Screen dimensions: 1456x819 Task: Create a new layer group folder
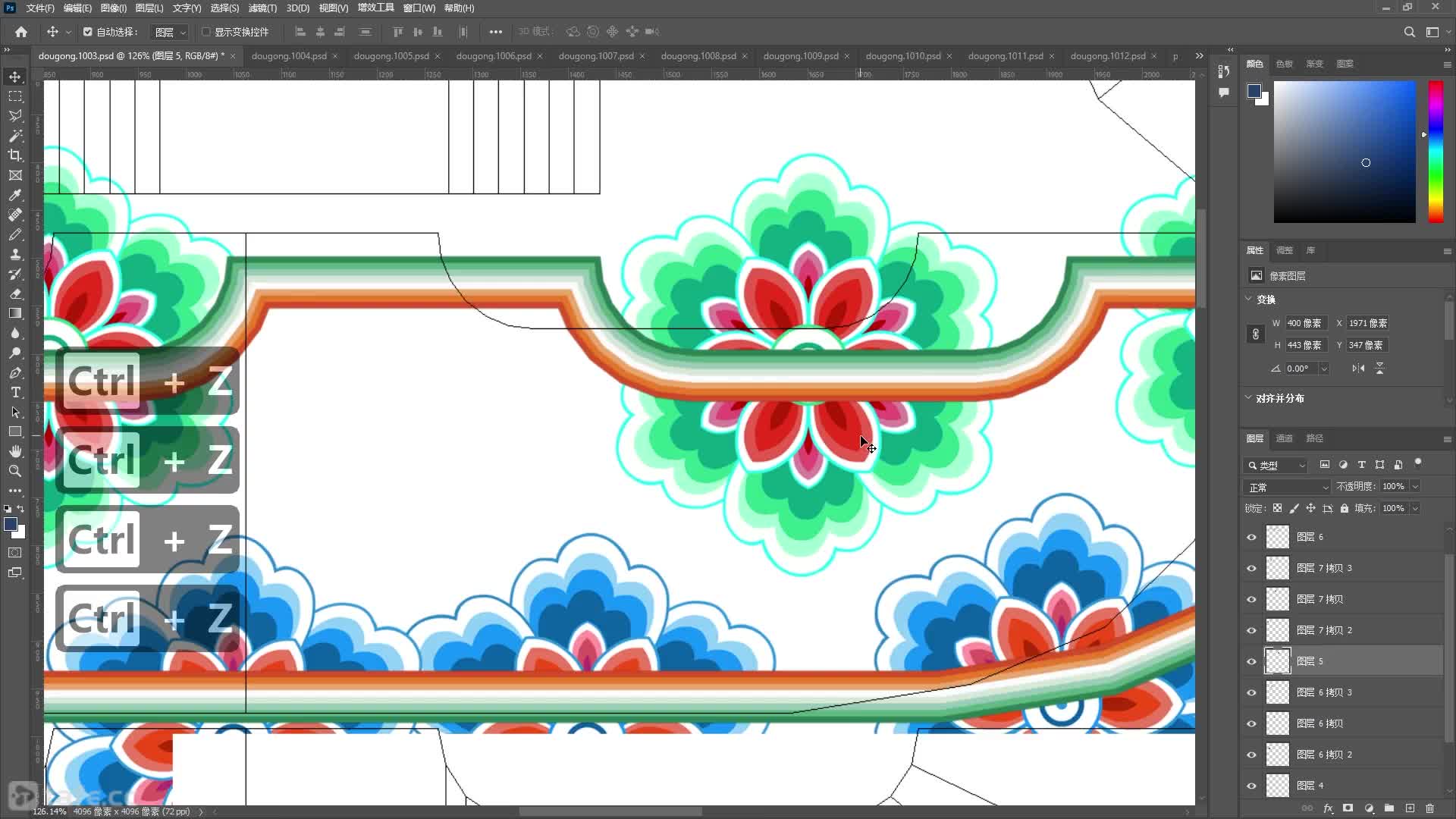pyautogui.click(x=1389, y=808)
